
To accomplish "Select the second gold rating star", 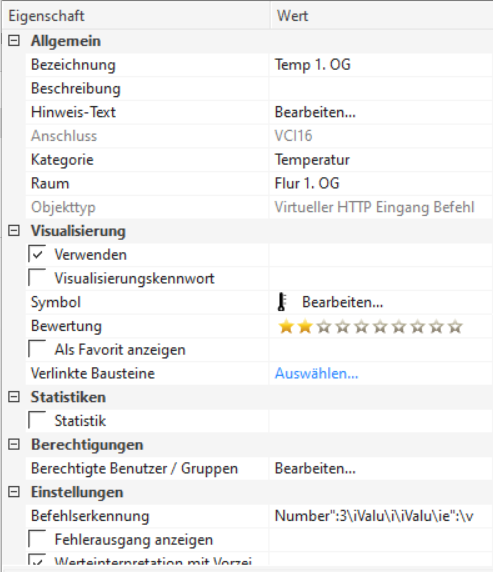I will tap(305, 326).
